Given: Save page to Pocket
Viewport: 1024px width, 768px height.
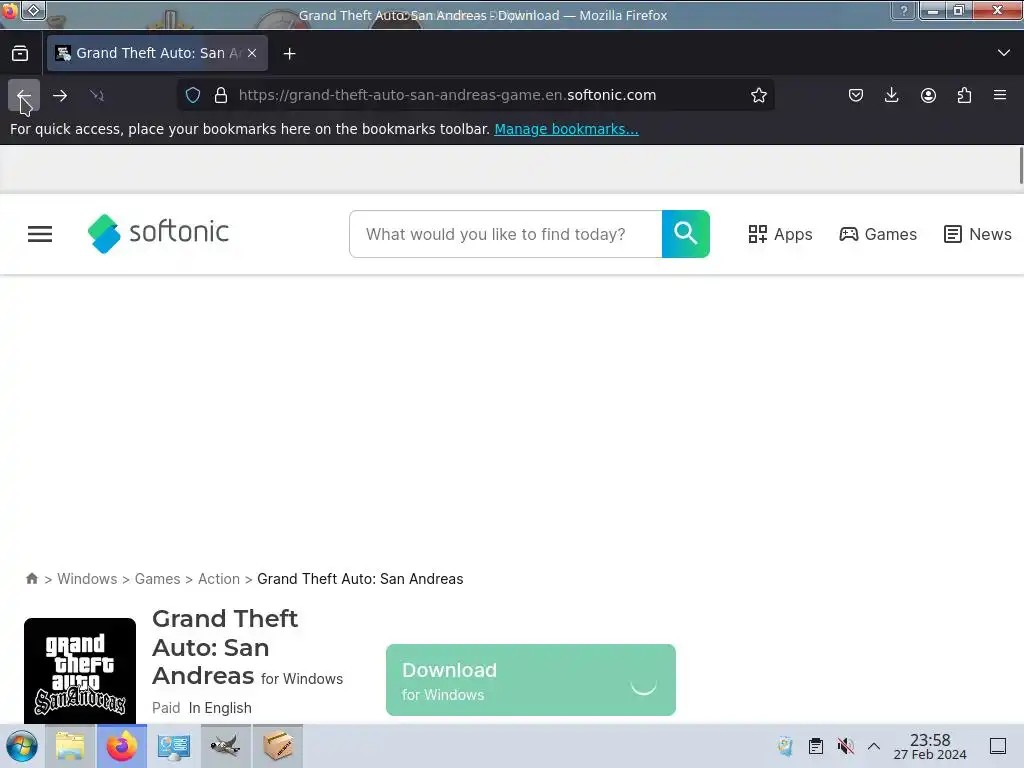Looking at the screenshot, I should pos(856,95).
